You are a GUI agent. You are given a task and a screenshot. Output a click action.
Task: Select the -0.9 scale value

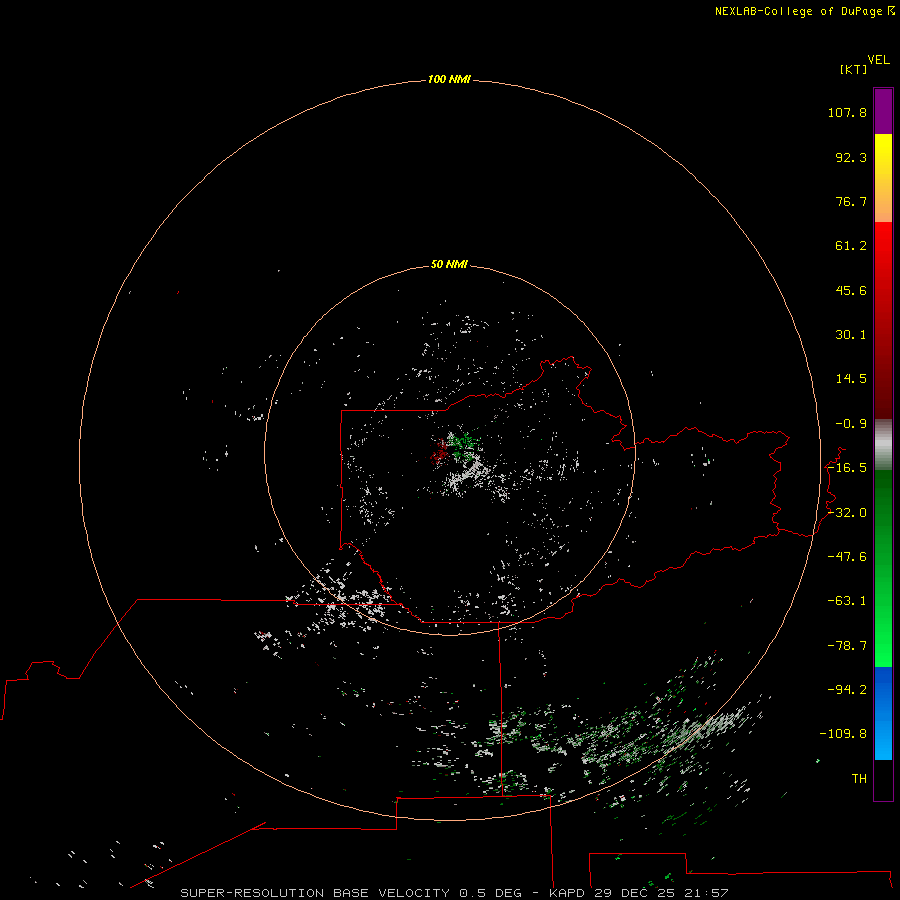[x=851, y=424]
